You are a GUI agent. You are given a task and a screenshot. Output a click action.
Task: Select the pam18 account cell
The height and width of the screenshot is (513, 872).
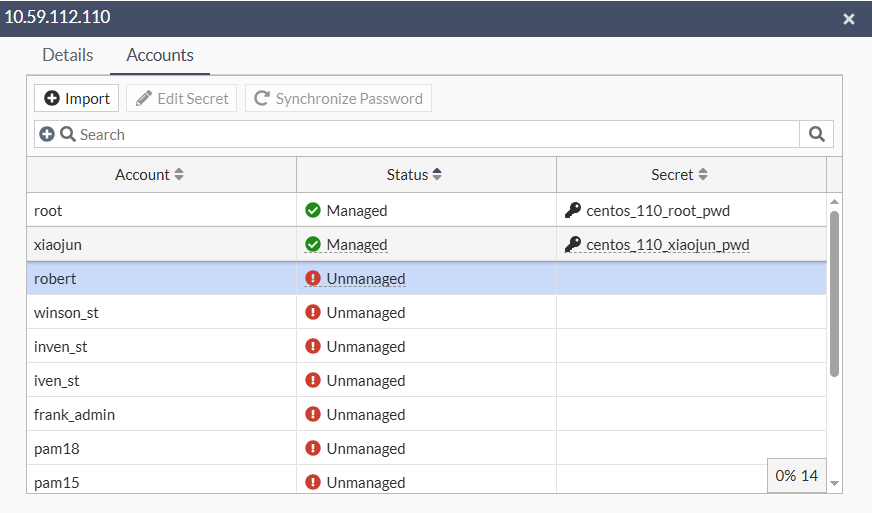click(x=161, y=448)
